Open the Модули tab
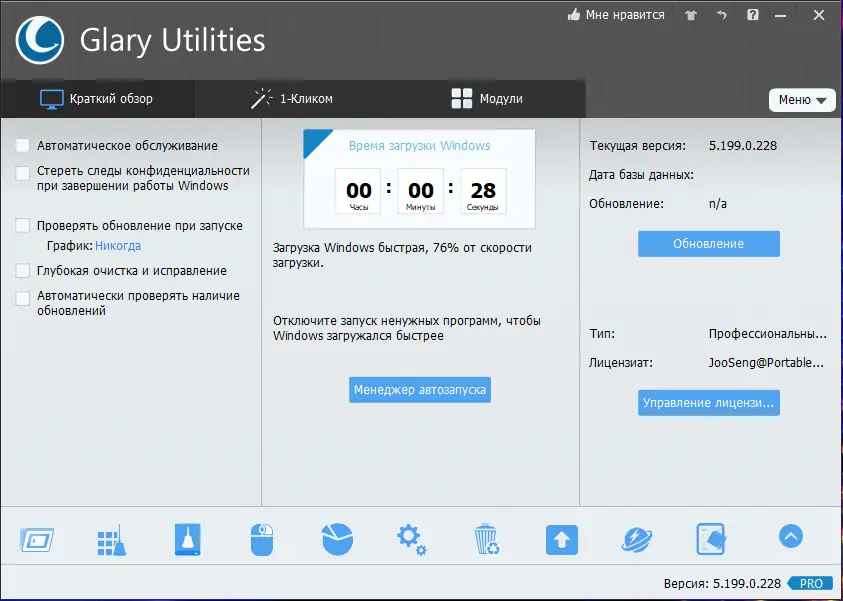The width and height of the screenshot is (843, 601). [x=488, y=98]
